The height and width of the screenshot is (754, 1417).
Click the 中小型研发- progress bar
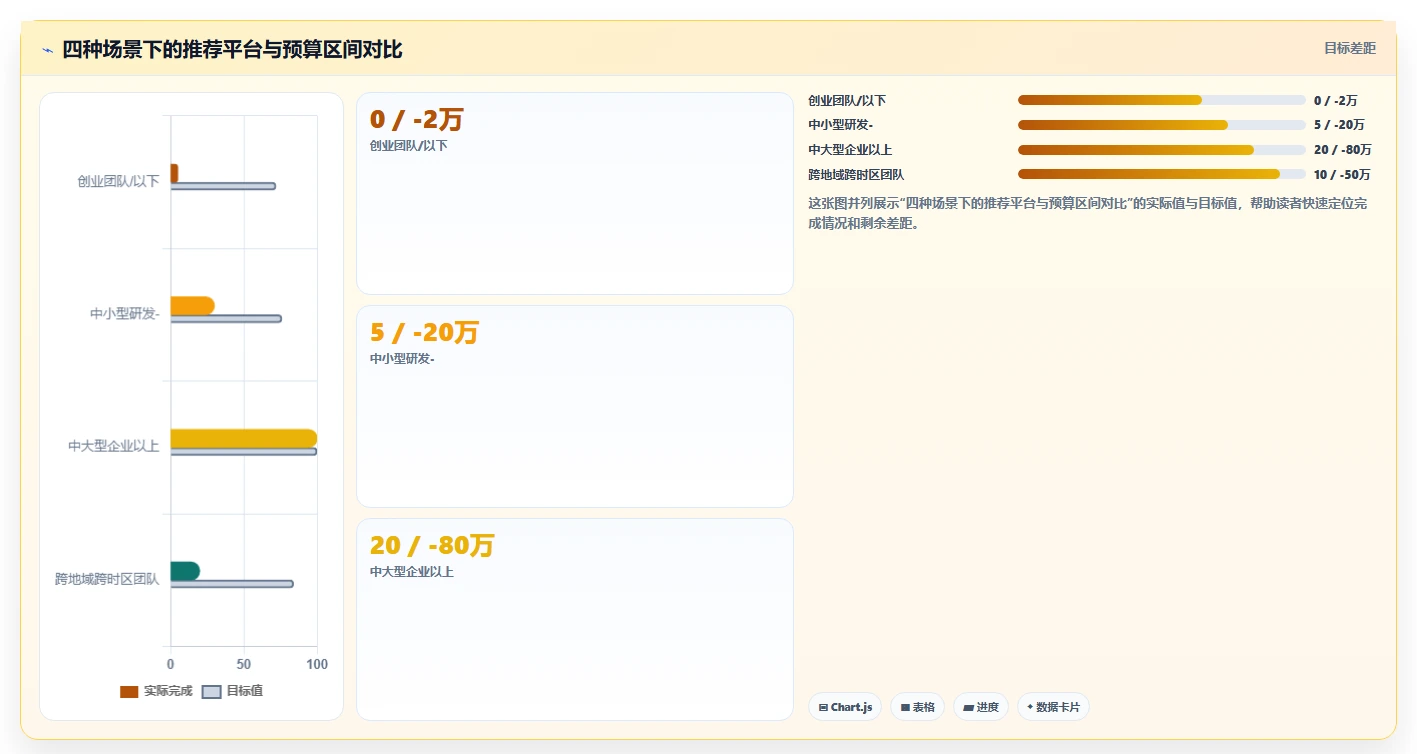coord(1162,125)
